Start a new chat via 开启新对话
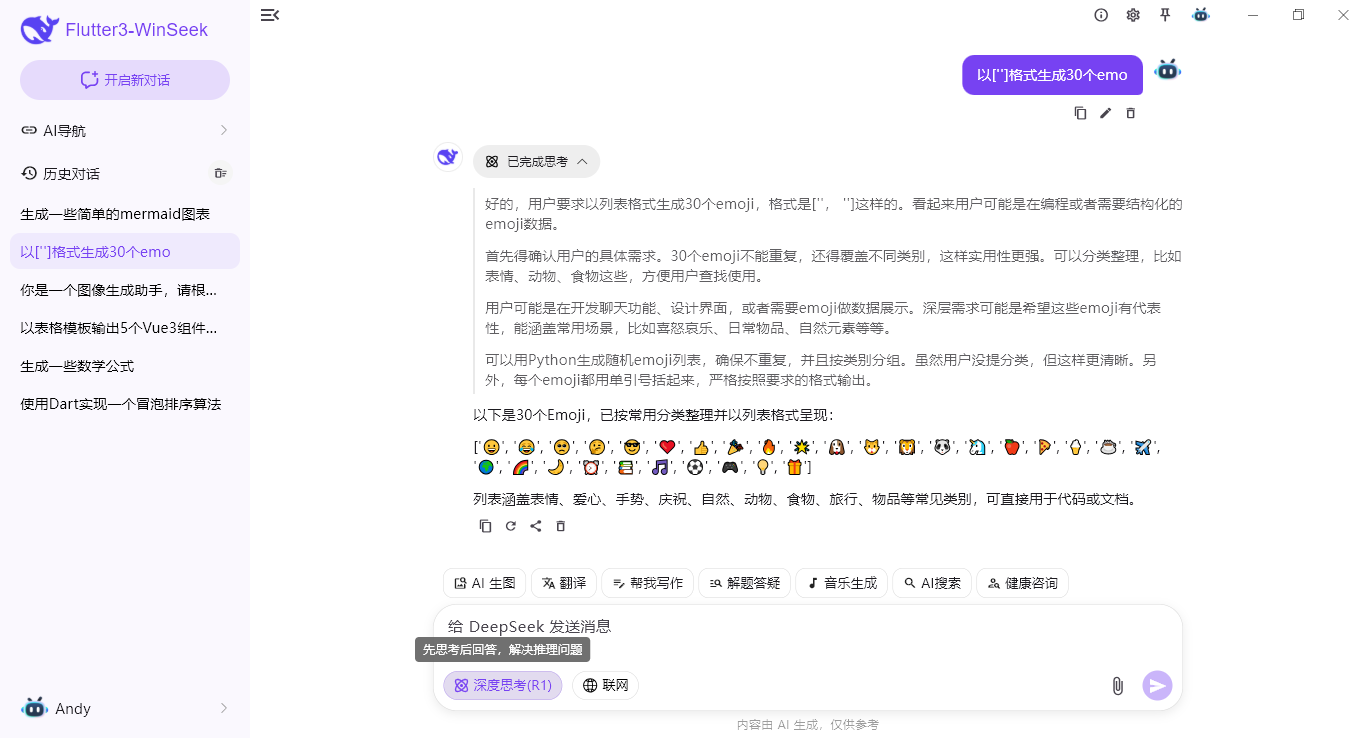1366x738 pixels. pos(124,79)
